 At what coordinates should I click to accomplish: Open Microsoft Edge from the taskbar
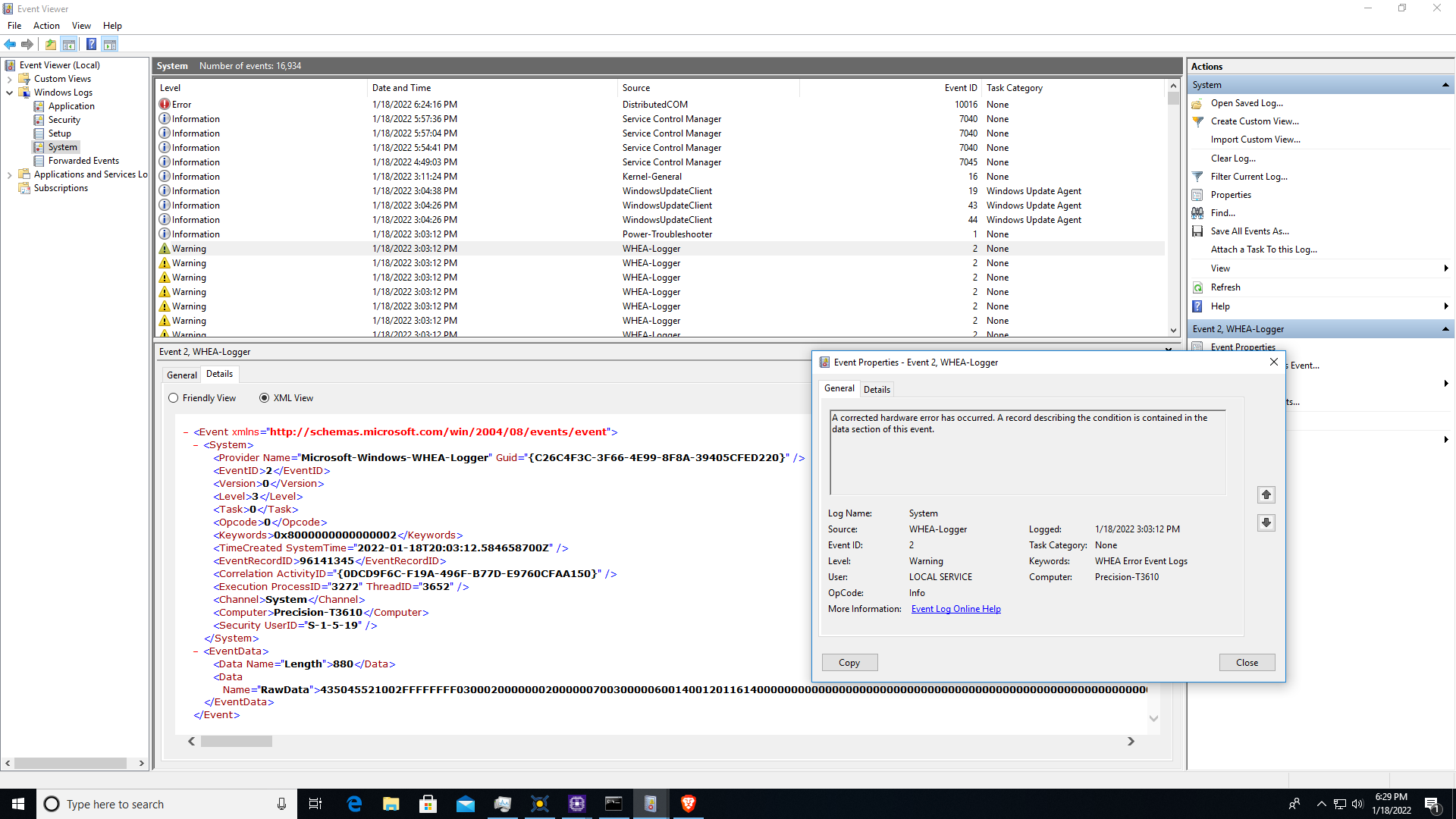(x=354, y=804)
